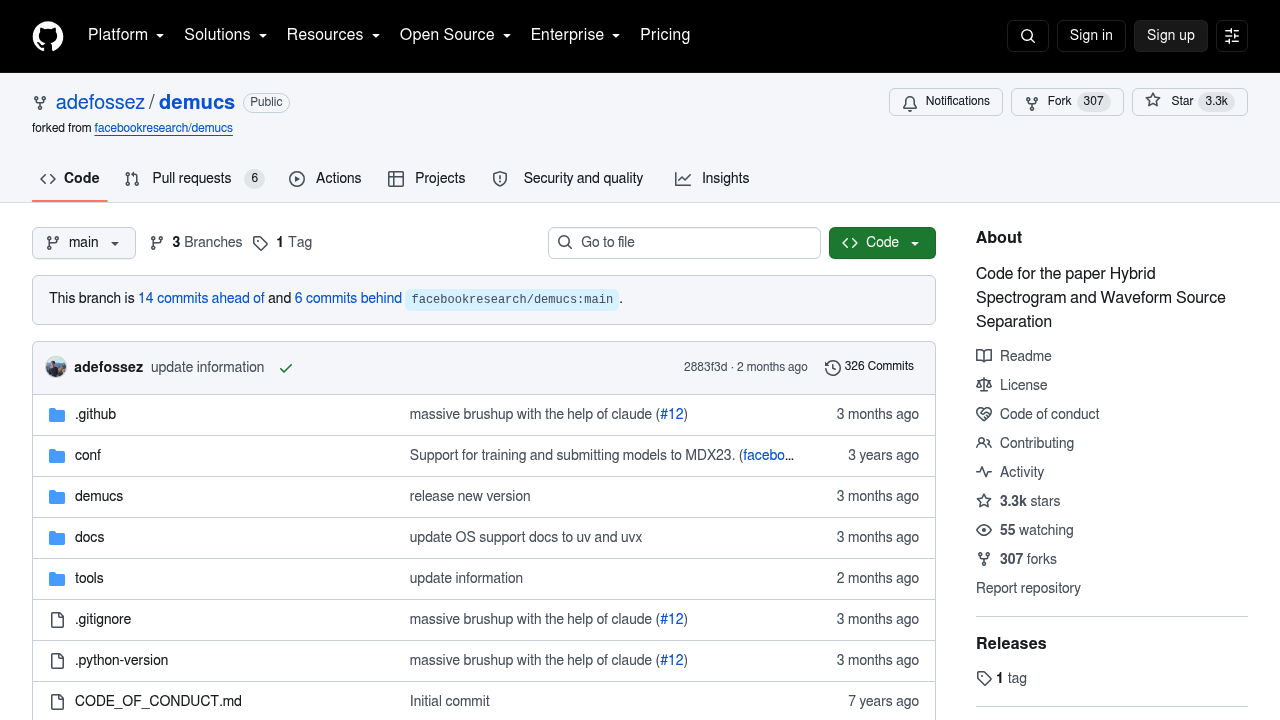Image resolution: width=1280 pixels, height=720 pixels.
Task: Switch to Security and quality tab
Action: 568,179
